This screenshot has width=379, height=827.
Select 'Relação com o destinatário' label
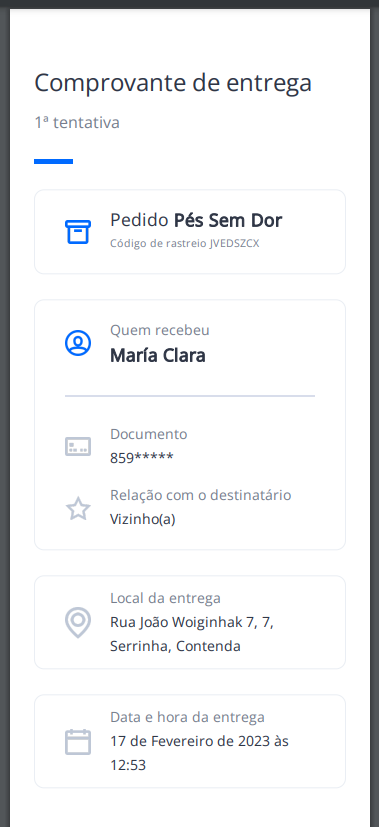(x=200, y=495)
